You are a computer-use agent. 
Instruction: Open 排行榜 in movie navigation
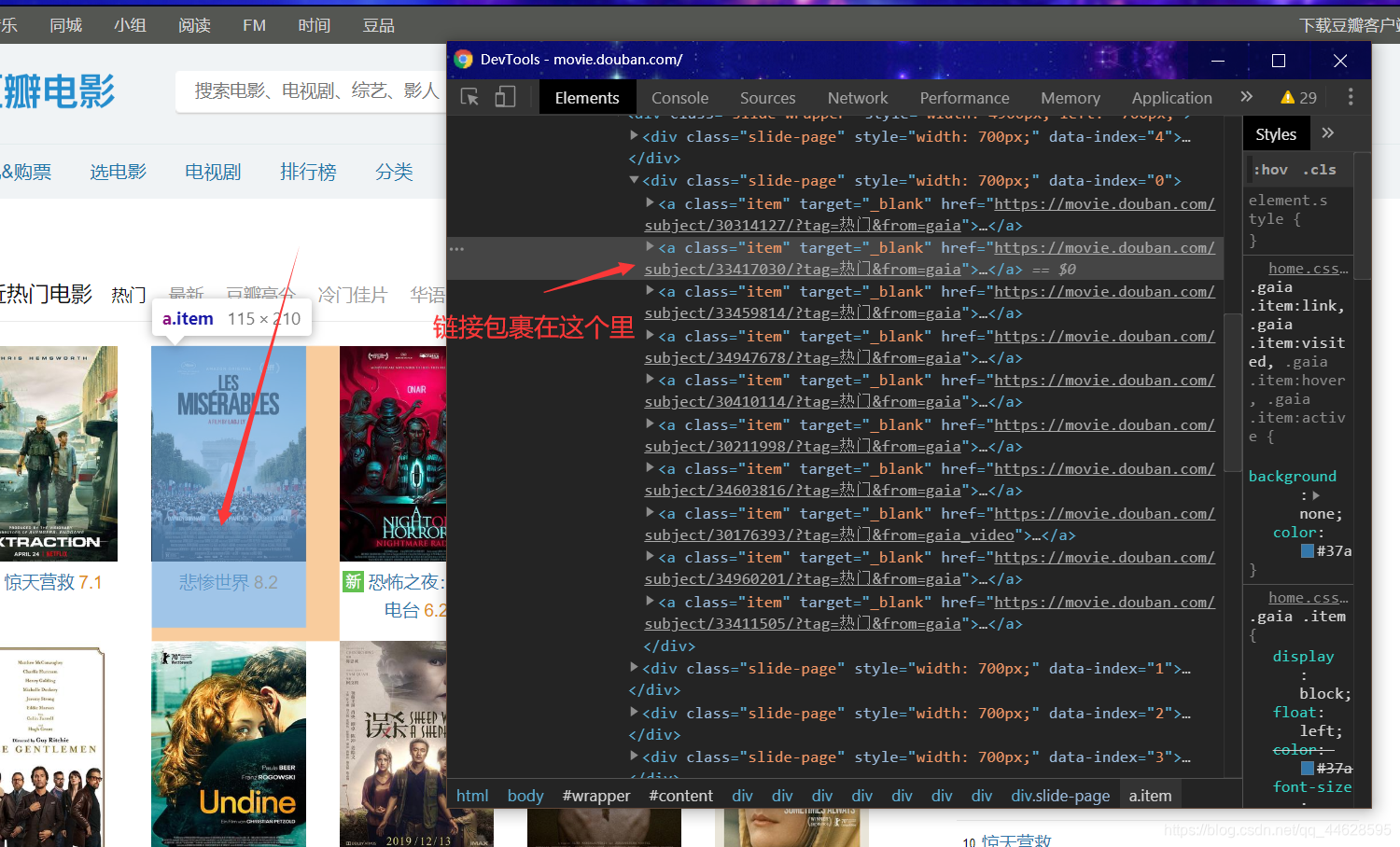click(308, 172)
